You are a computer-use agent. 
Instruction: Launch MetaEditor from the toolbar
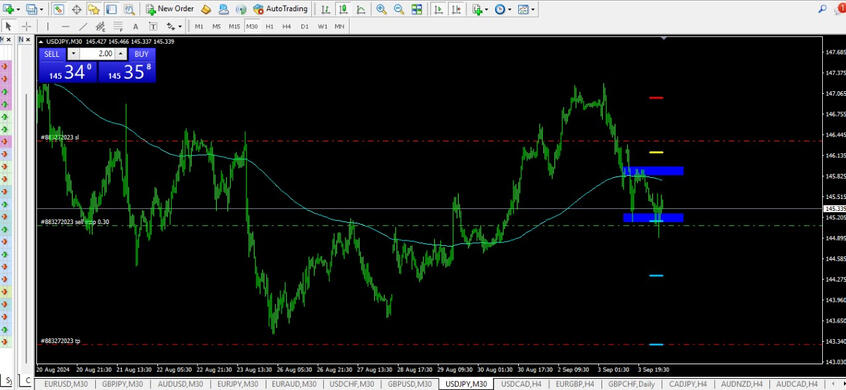[206, 9]
